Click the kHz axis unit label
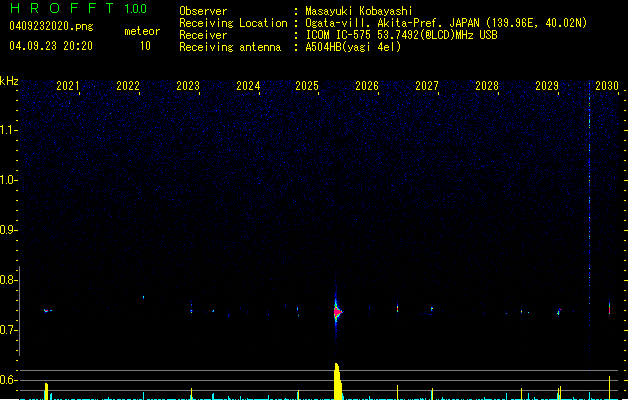The height and width of the screenshot is (400, 629). (x=9, y=81)
